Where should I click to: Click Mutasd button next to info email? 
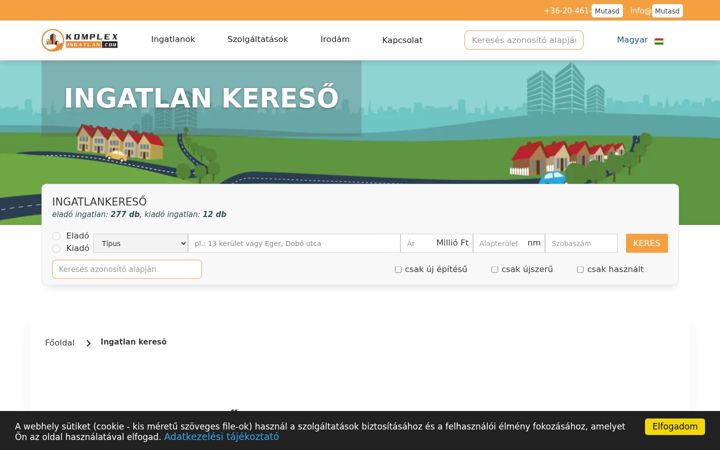tap(667, 11)
